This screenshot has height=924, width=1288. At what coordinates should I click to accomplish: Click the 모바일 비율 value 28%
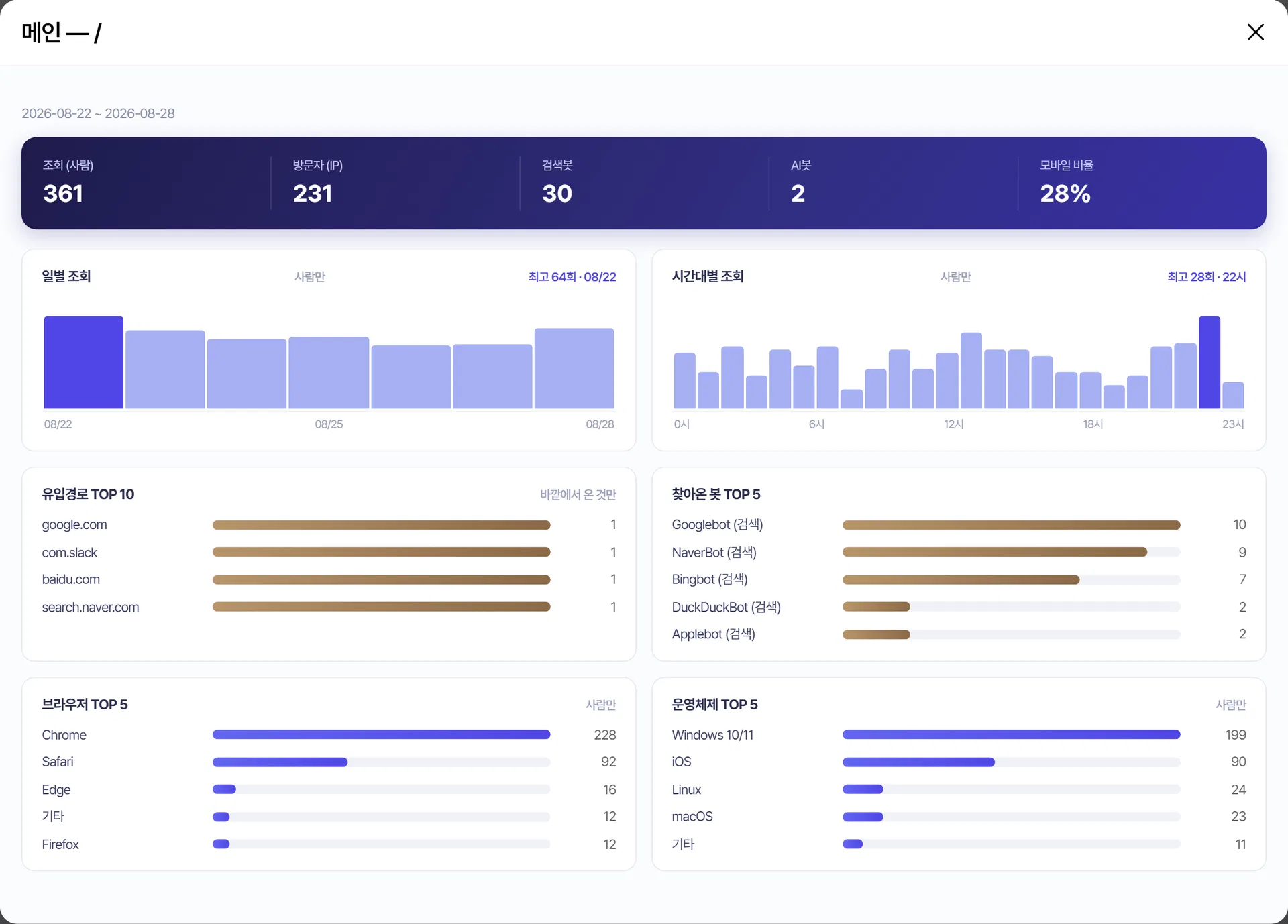1065,194
